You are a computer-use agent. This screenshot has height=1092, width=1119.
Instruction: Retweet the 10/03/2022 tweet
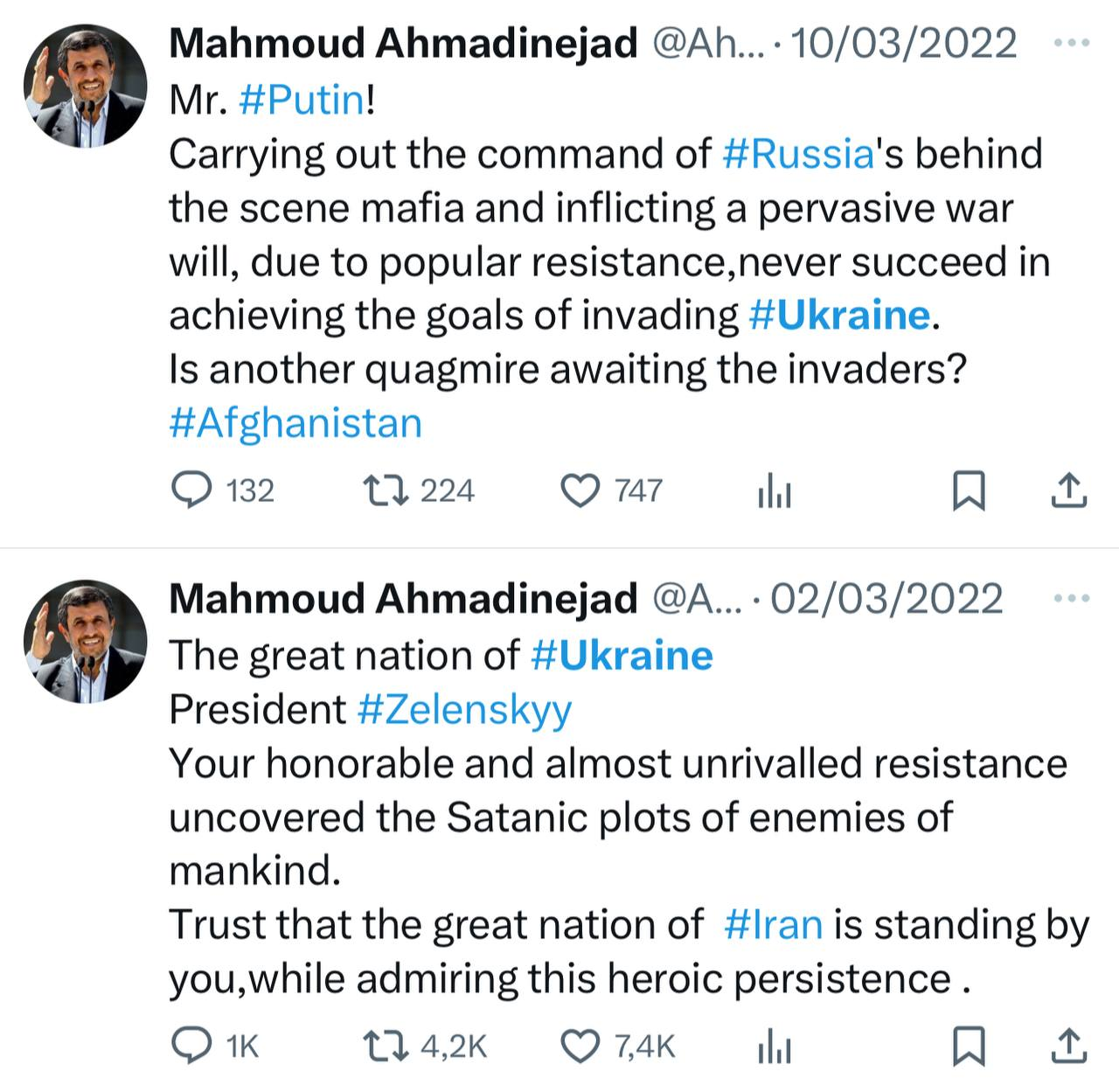point(387,490)
